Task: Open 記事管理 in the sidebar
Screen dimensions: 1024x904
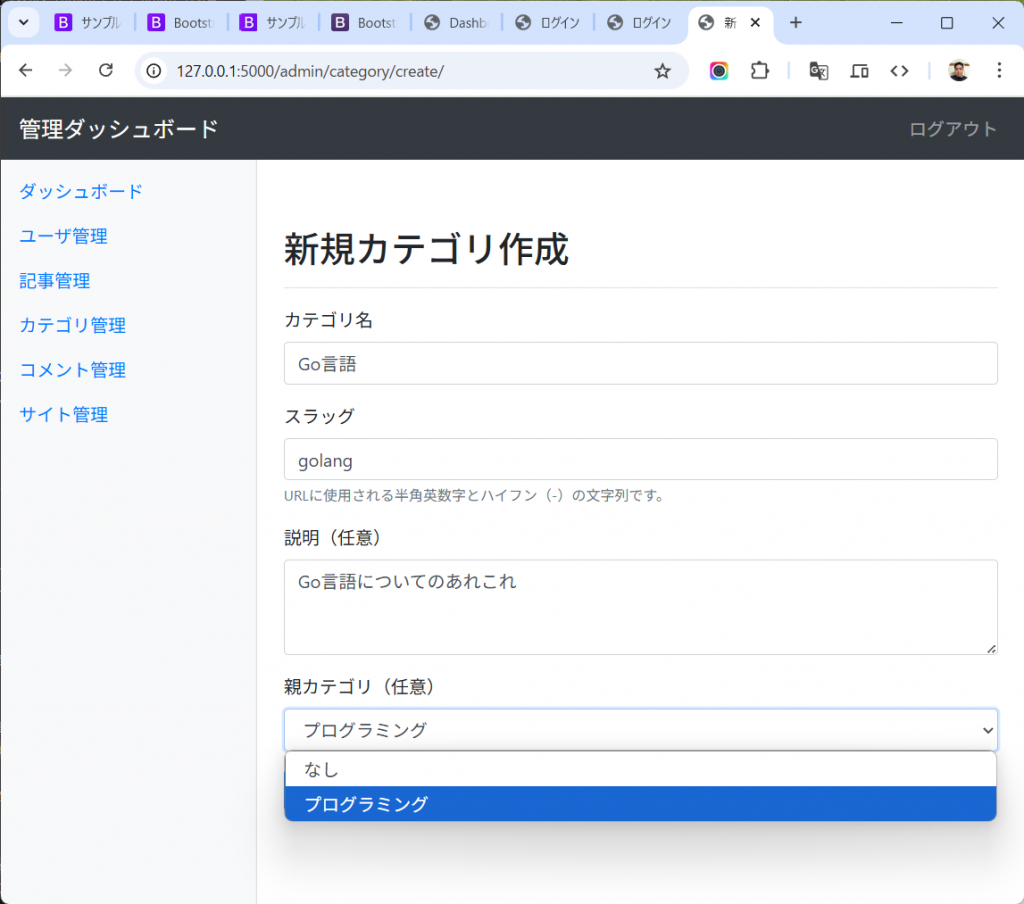Action: pos(55,280)
